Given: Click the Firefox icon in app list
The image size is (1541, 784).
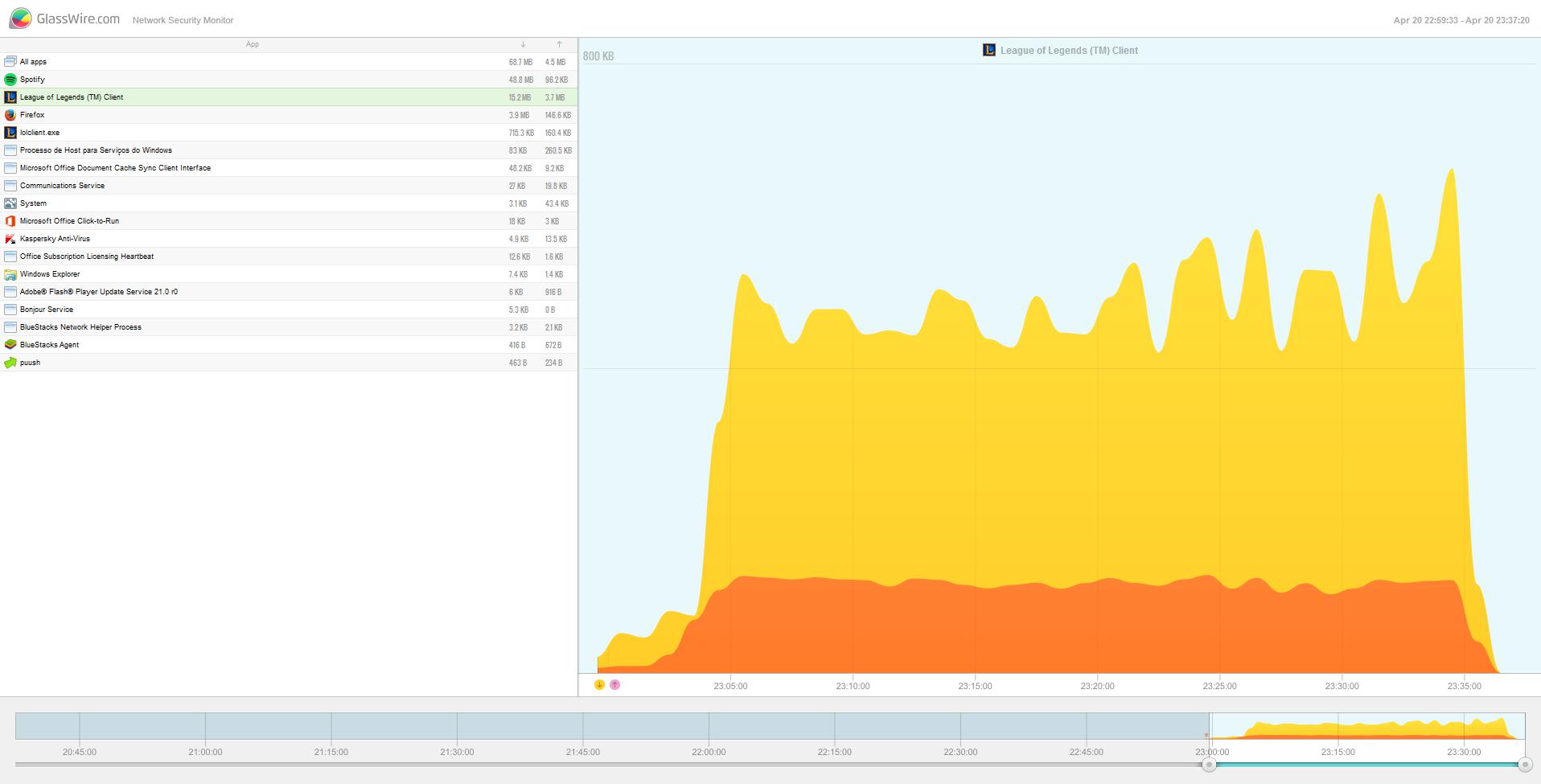Looking at the screenshot, I should click(x=10, y=115).
